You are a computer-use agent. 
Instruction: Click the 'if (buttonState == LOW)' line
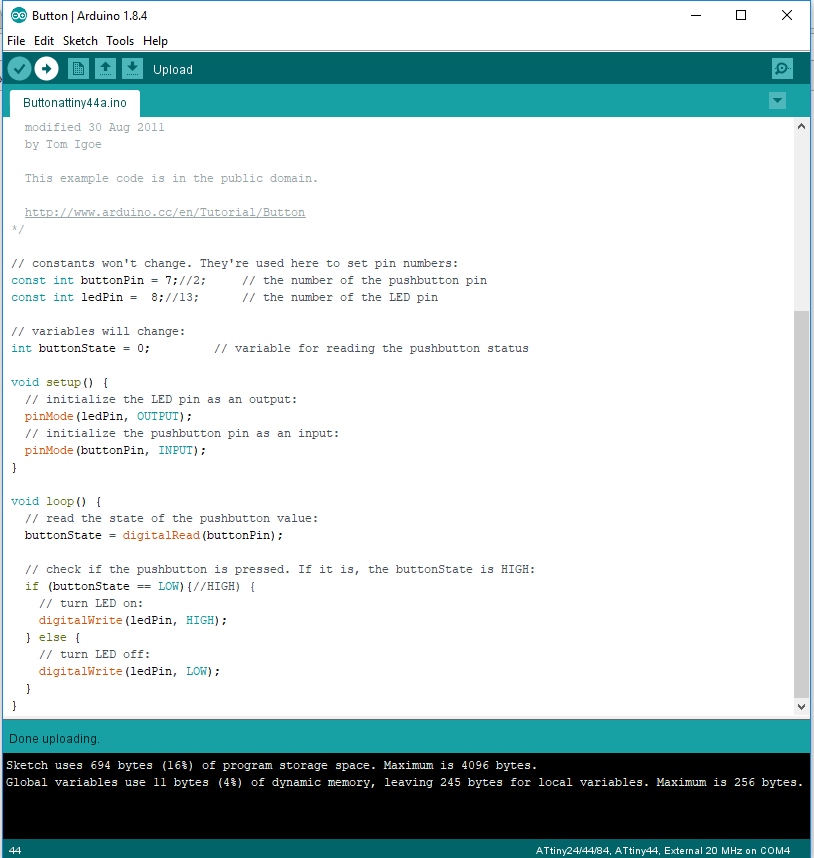click(140, 586)
